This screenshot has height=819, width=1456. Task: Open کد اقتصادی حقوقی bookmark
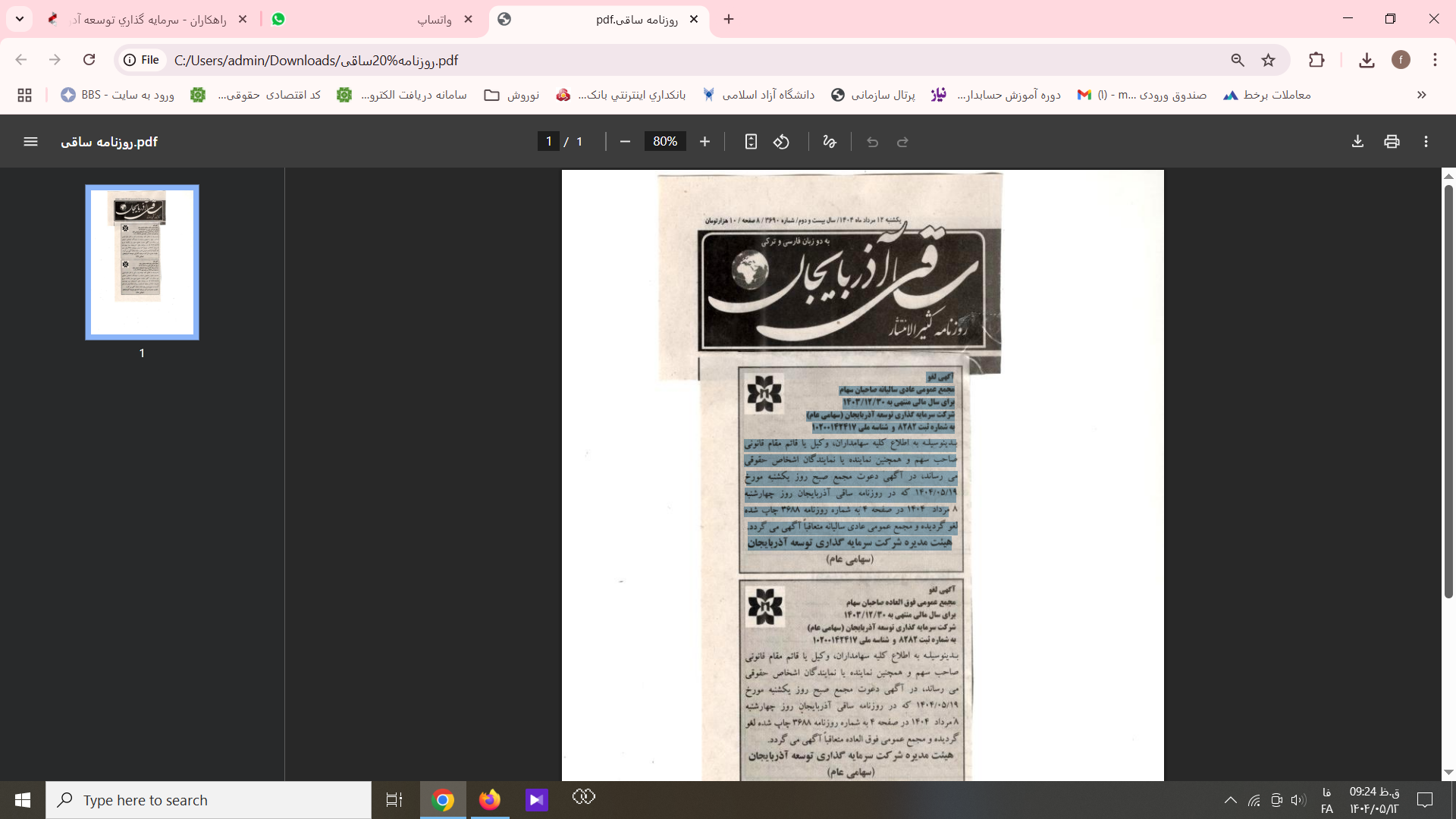coord(256,95)
